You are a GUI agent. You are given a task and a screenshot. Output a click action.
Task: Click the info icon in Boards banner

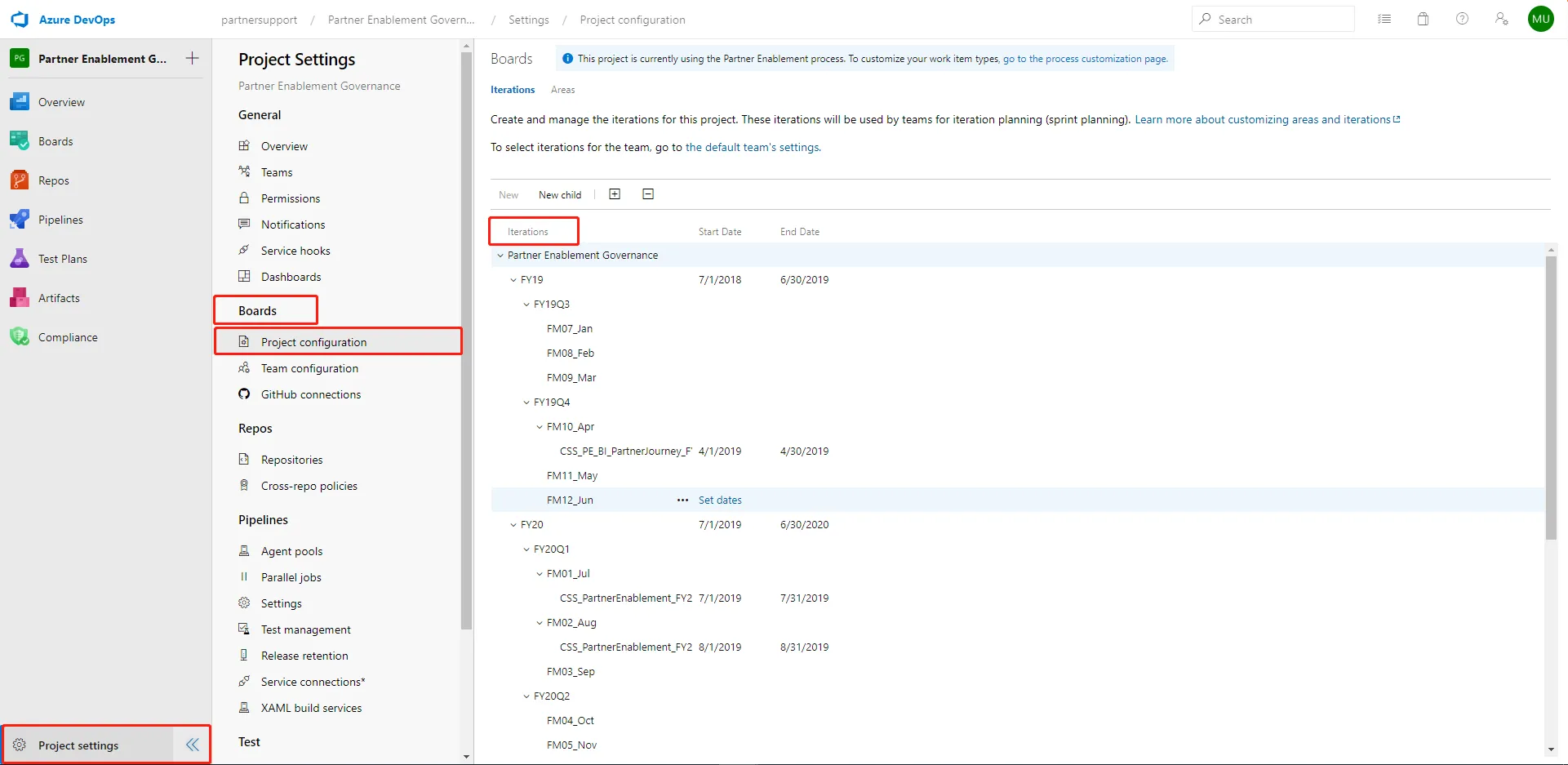click(567, 59)
